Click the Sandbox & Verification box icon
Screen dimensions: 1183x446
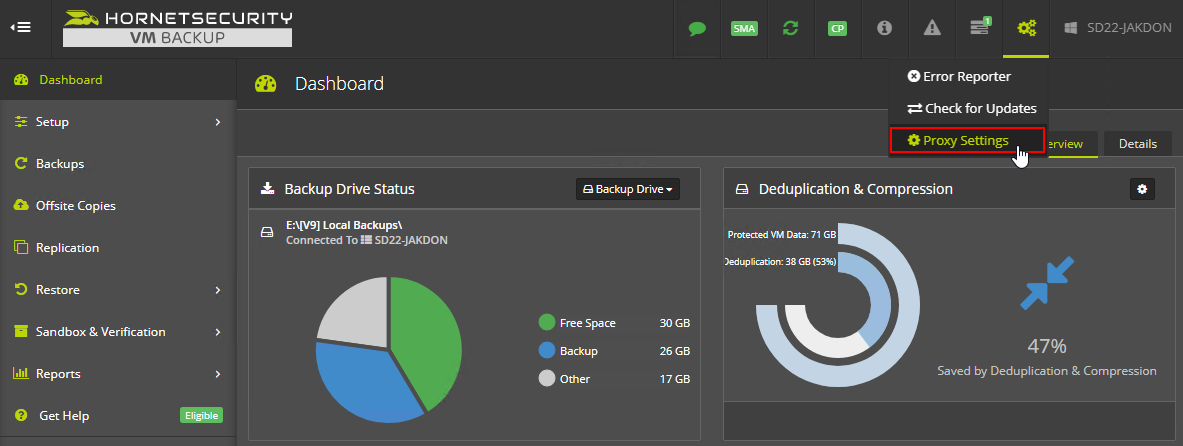[21, 332]
